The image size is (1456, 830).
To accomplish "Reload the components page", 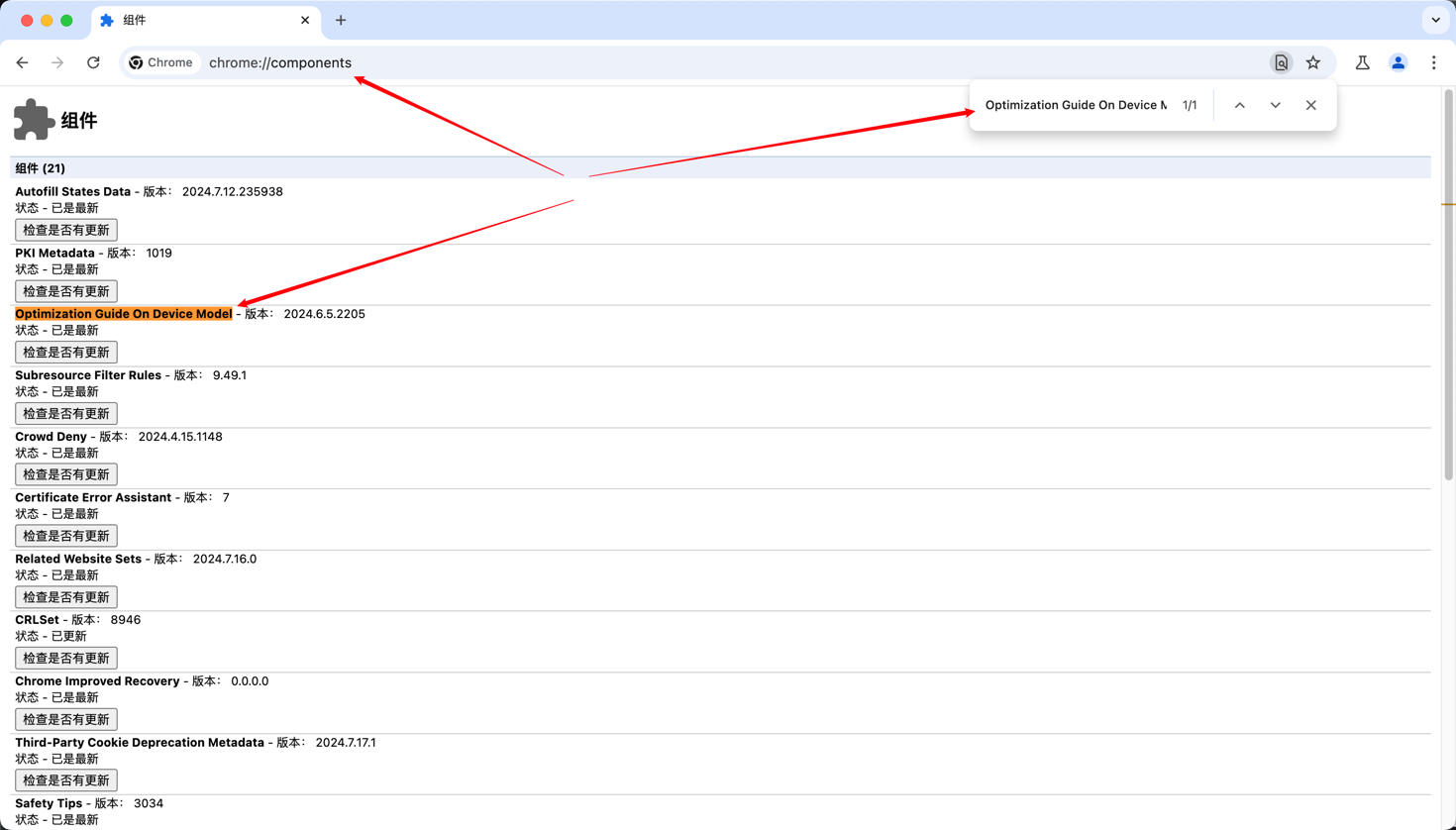I will click(x=93, y=62).
